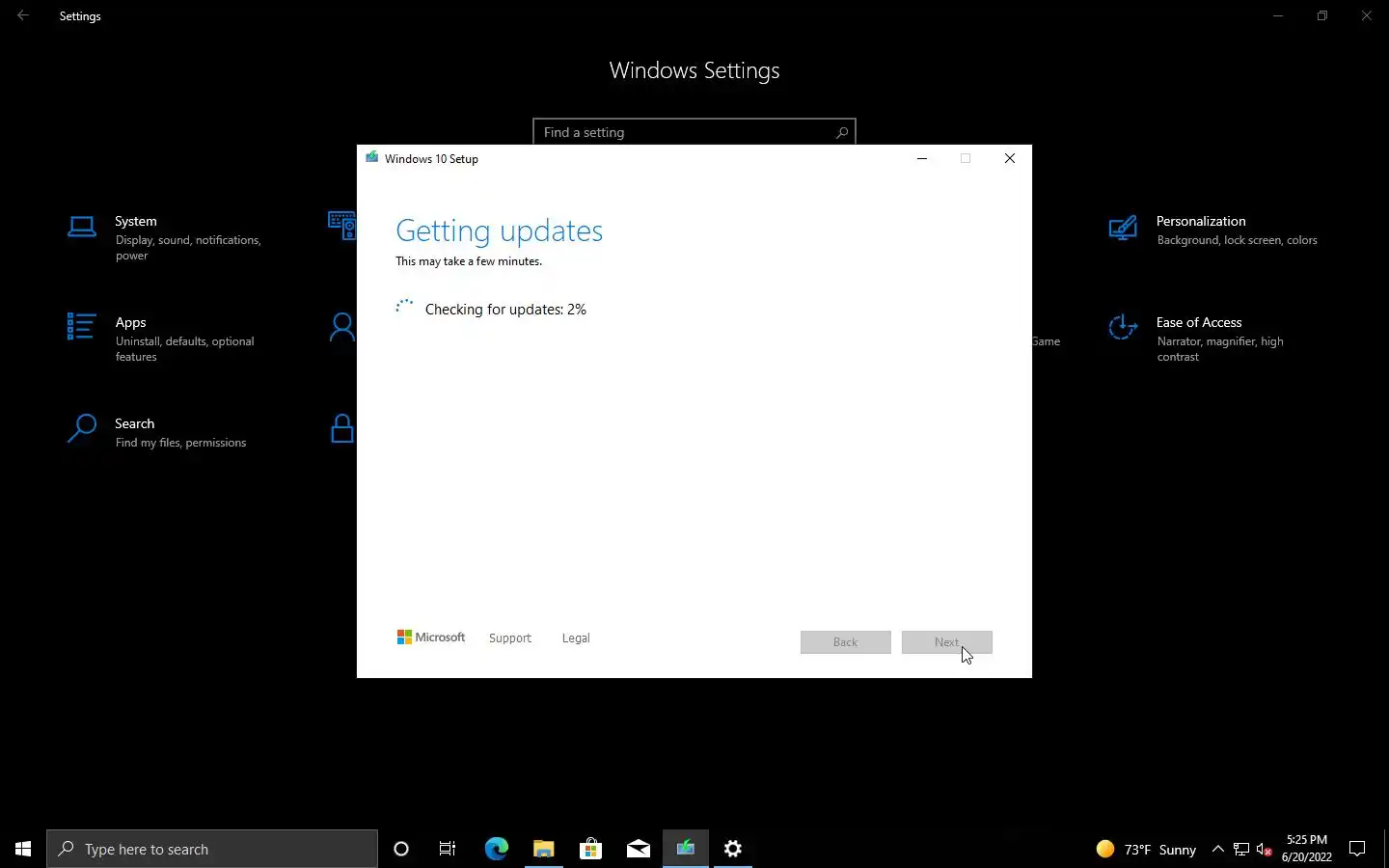
Task: Click the Microsoft logo in Setup
Action: [431, 637]
